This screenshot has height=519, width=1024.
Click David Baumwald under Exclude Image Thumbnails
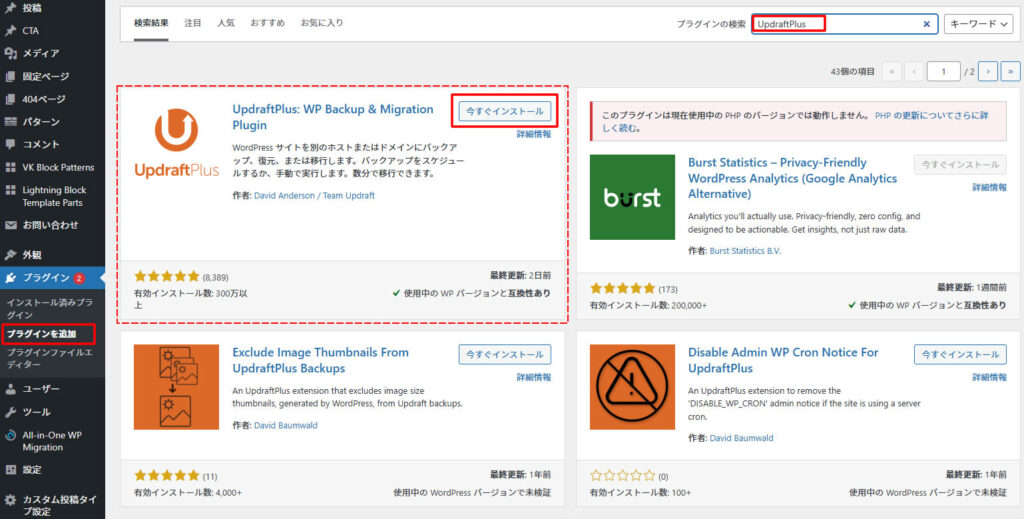[x=285, y=425]
